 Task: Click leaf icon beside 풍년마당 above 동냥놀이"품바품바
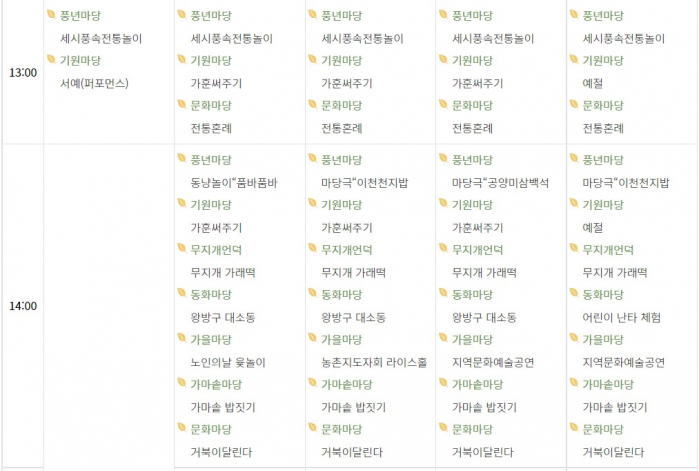182,159
